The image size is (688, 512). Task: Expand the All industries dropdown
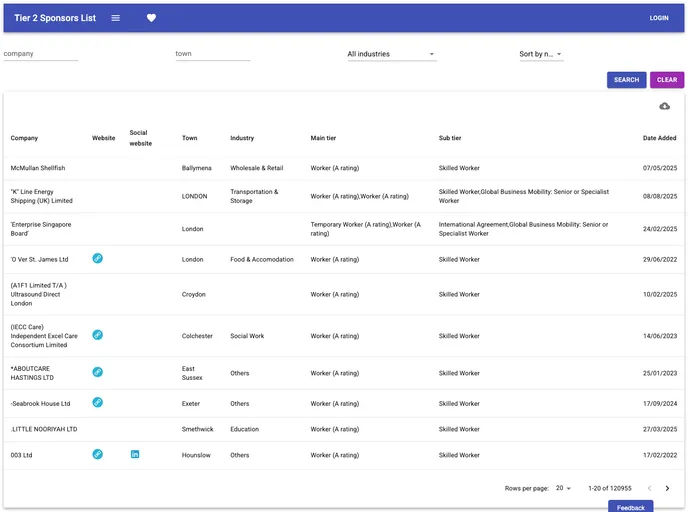391,54
